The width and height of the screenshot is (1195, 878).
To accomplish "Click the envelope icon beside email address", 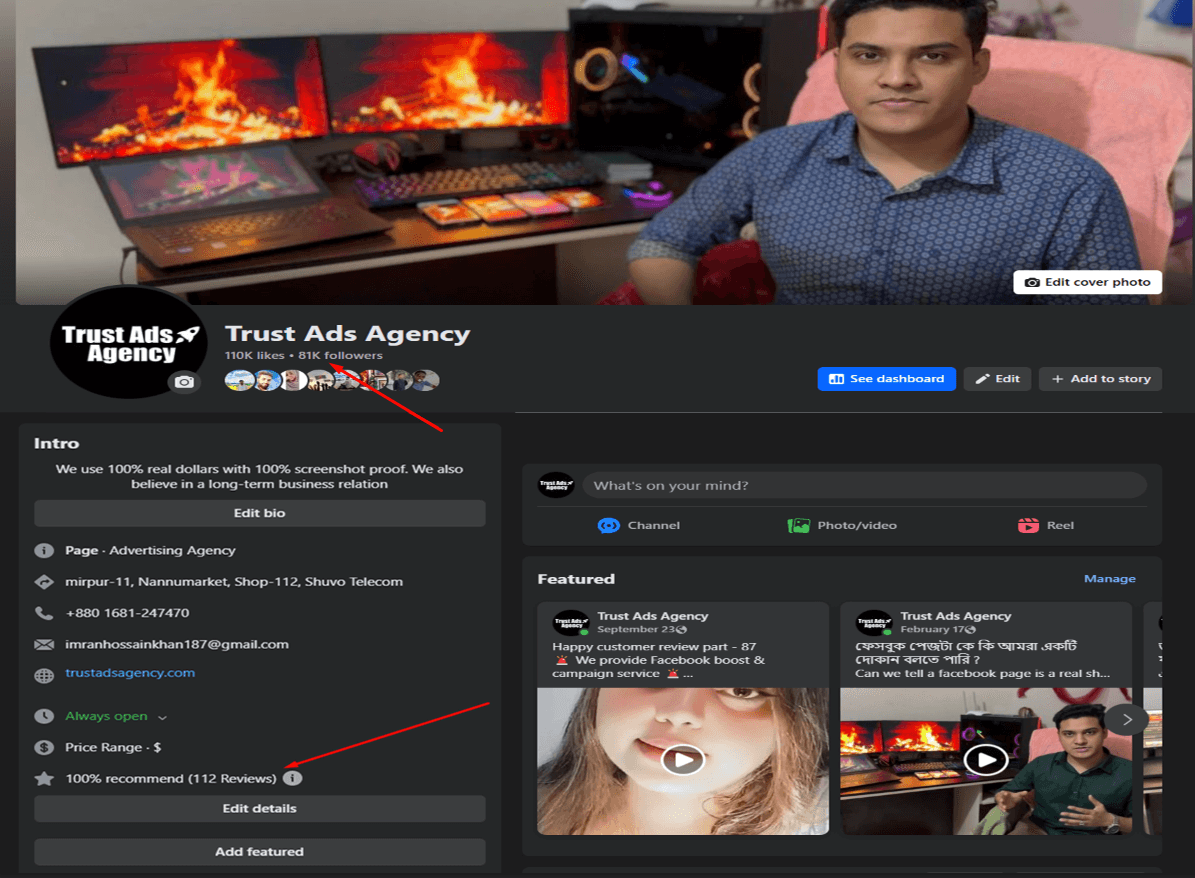I will click(44, 645).
